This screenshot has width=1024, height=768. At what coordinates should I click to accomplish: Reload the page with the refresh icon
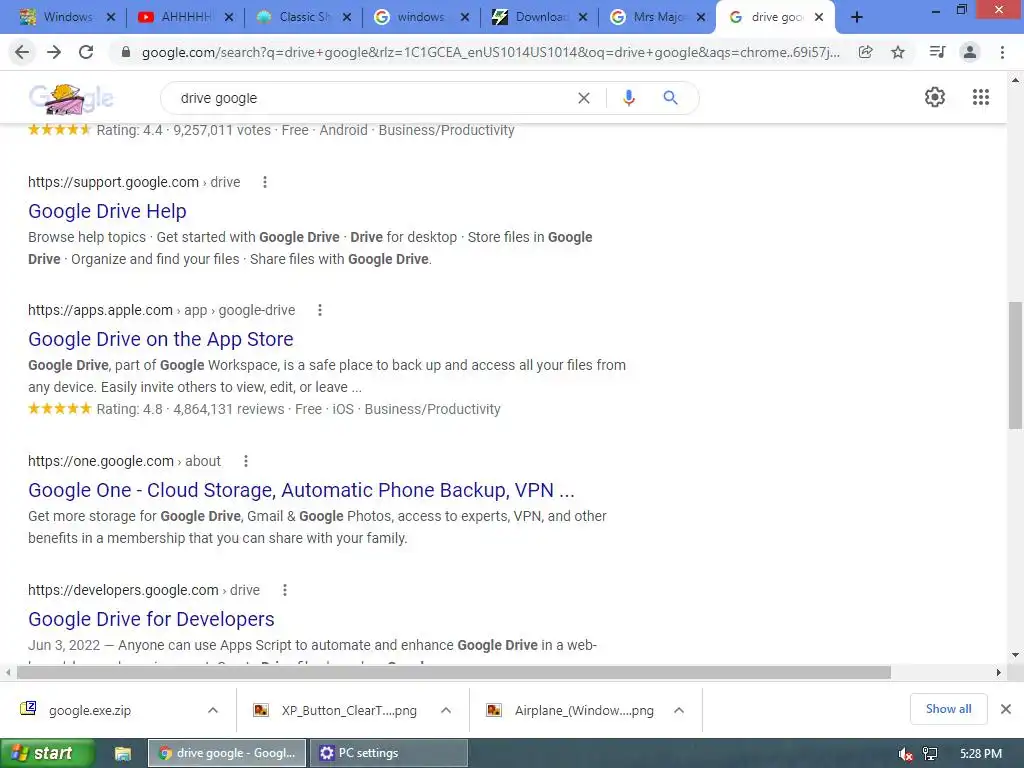tap(86, 52)
